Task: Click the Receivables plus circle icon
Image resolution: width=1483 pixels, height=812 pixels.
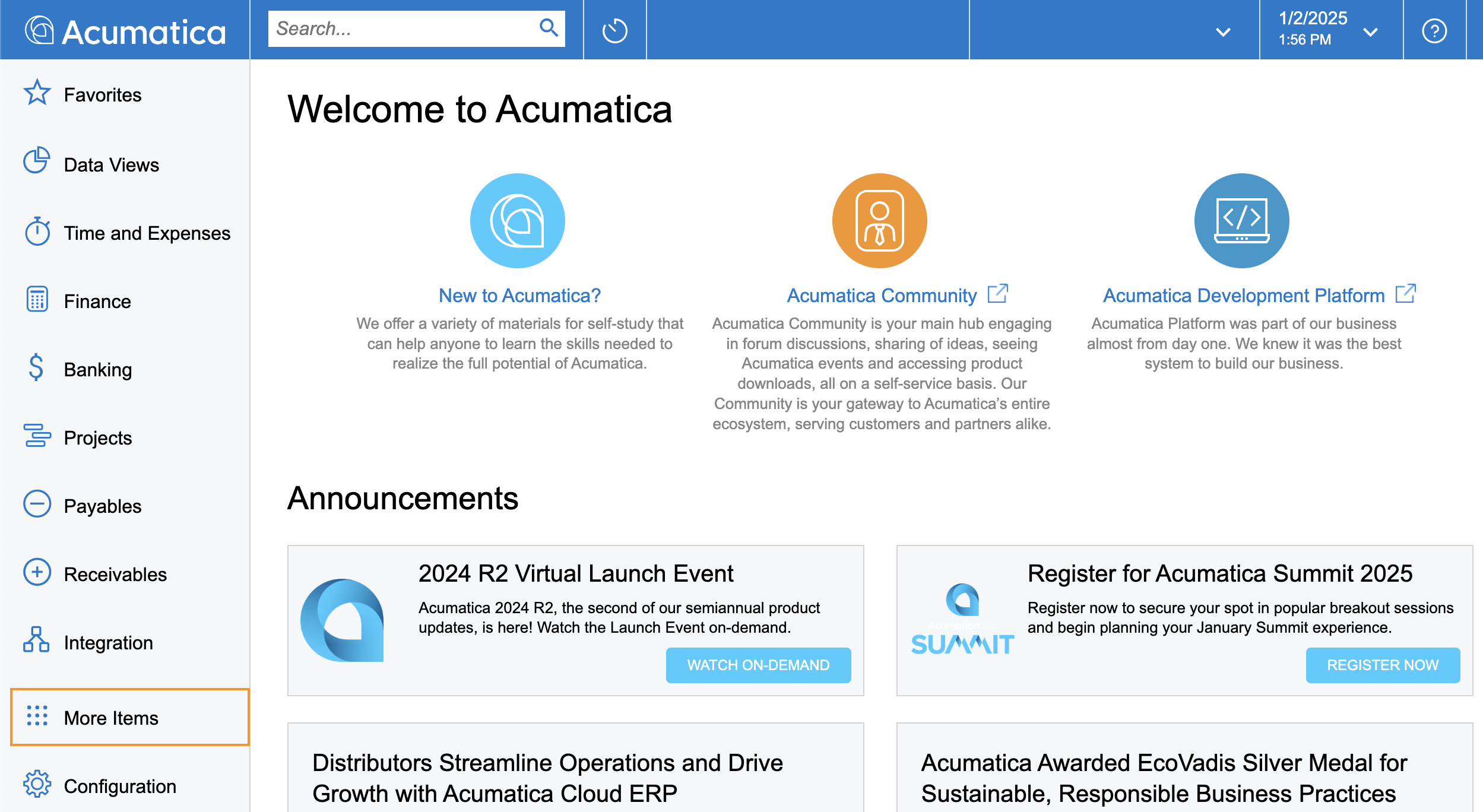Action: coord(37,572)
